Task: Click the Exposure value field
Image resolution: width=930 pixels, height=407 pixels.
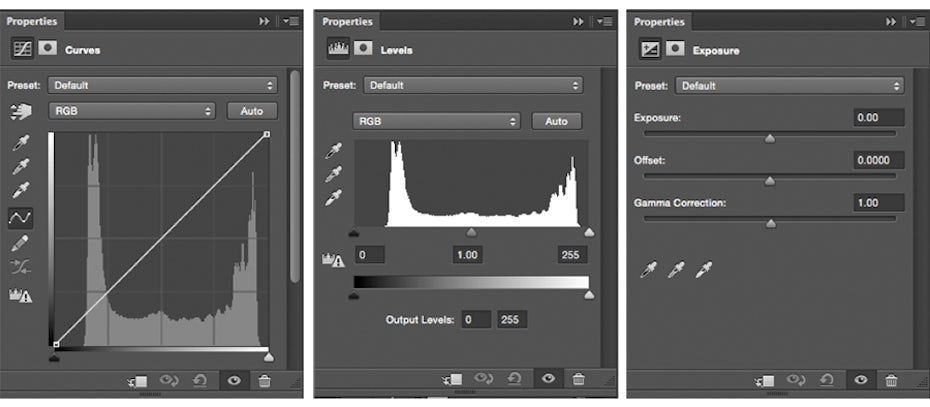Action: pyautogui.click(x=879, y=117)
